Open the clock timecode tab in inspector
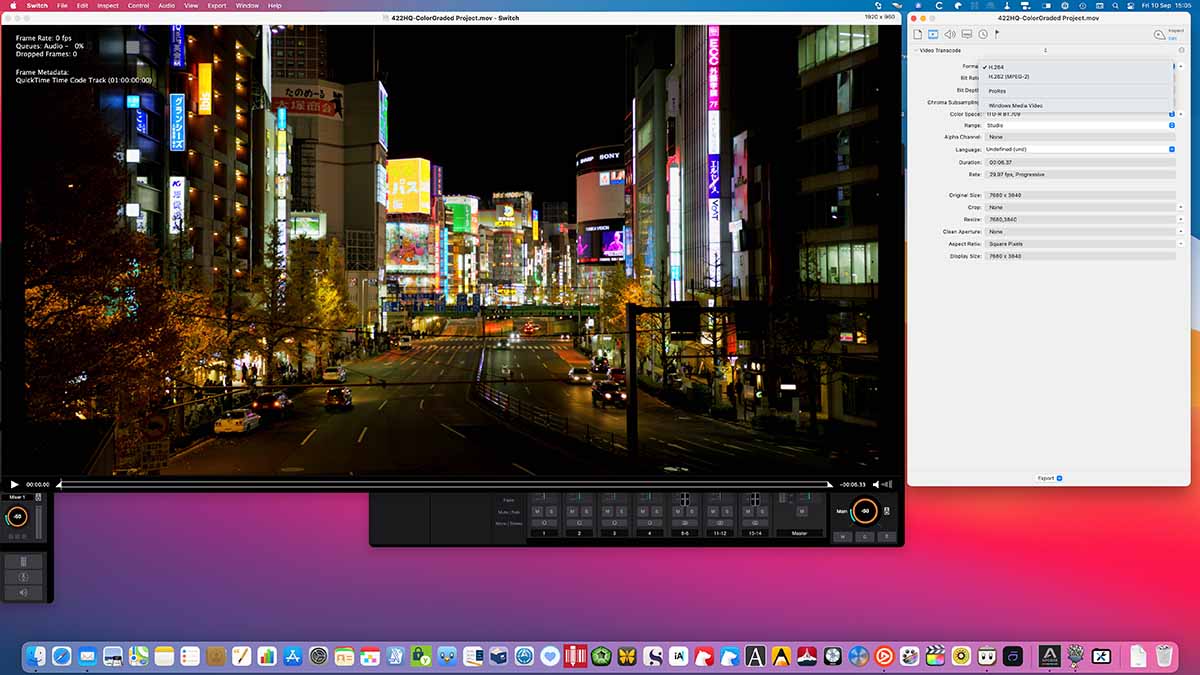1200x675 pixels. (x=983, y=34)
